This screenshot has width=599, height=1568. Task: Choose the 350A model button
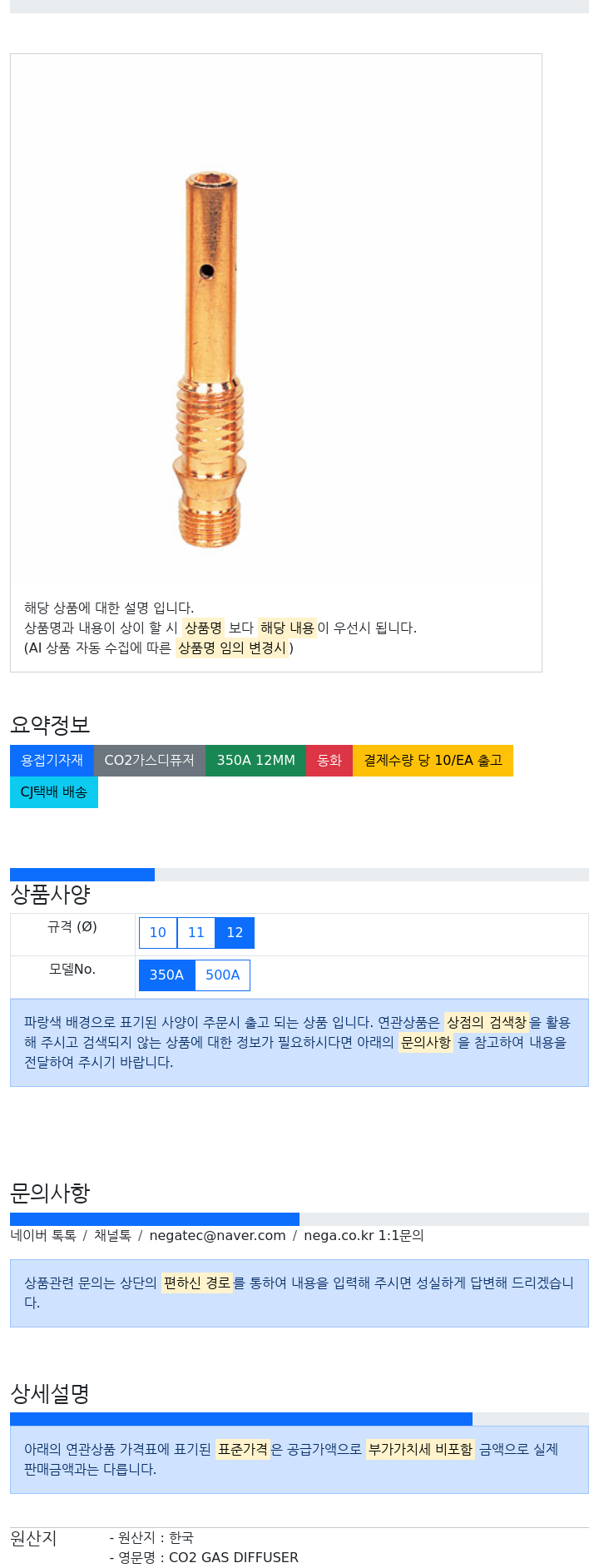[166, 975]
